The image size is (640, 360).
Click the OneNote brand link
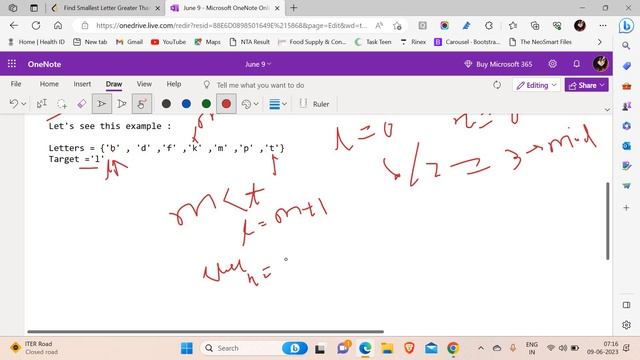44,64
